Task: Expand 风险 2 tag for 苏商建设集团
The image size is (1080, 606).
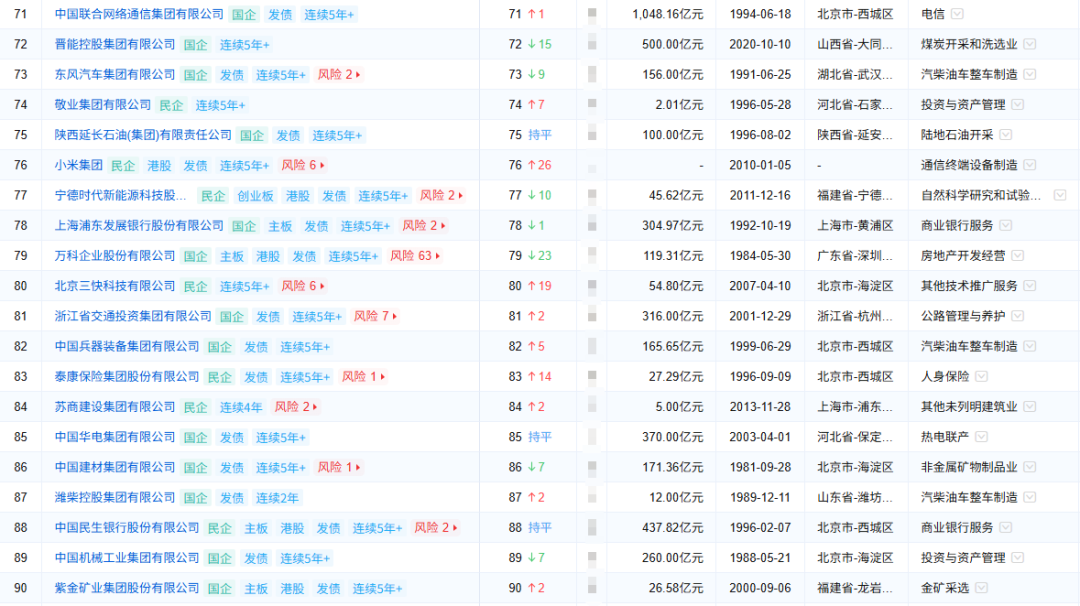Action: point(296,407)
